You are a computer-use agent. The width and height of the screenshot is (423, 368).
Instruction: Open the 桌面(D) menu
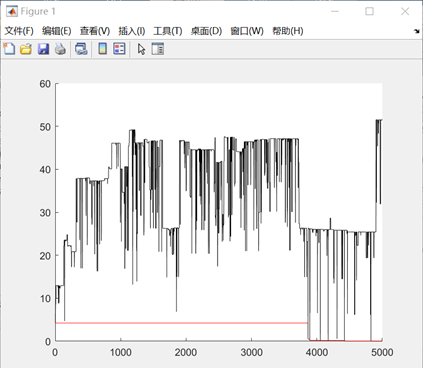(206, 31)
